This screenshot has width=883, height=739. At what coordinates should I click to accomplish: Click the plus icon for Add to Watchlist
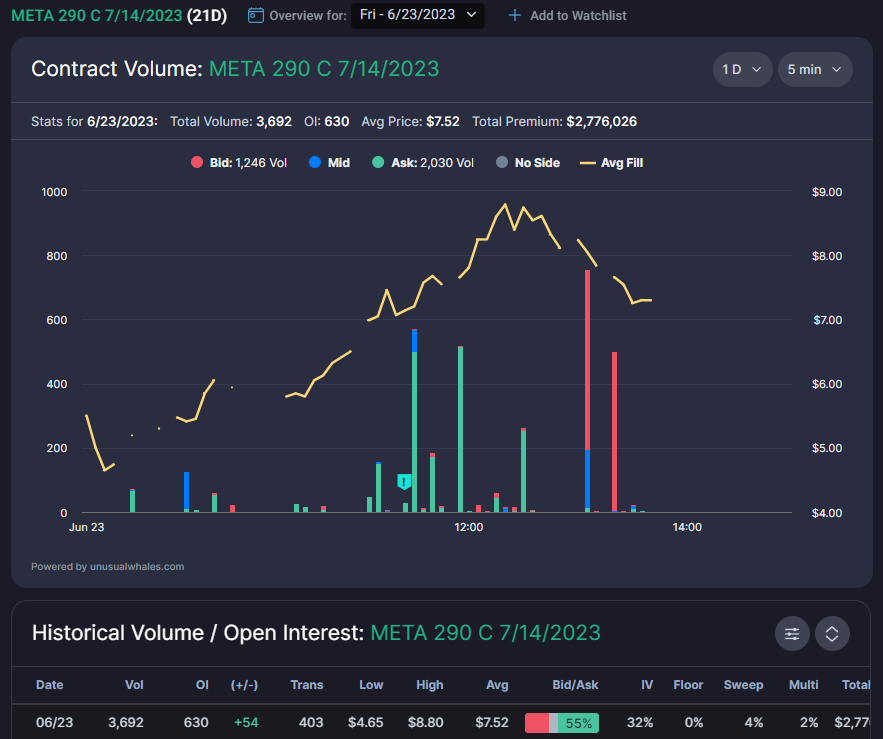tap(514, 15)
